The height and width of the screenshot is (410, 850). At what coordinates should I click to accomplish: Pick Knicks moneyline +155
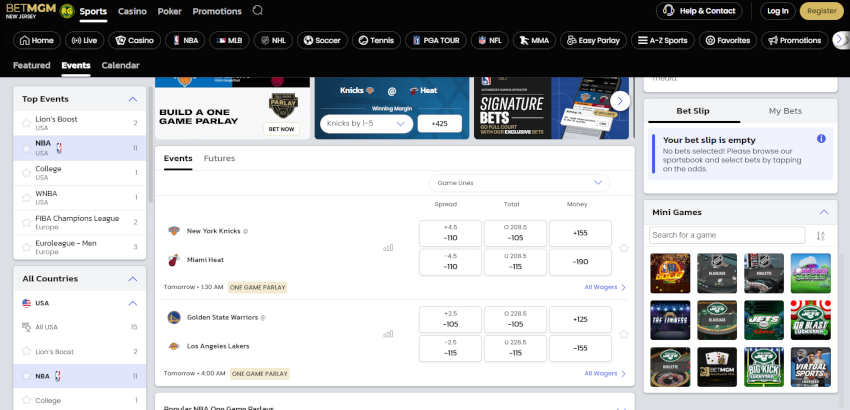(580, 233)
